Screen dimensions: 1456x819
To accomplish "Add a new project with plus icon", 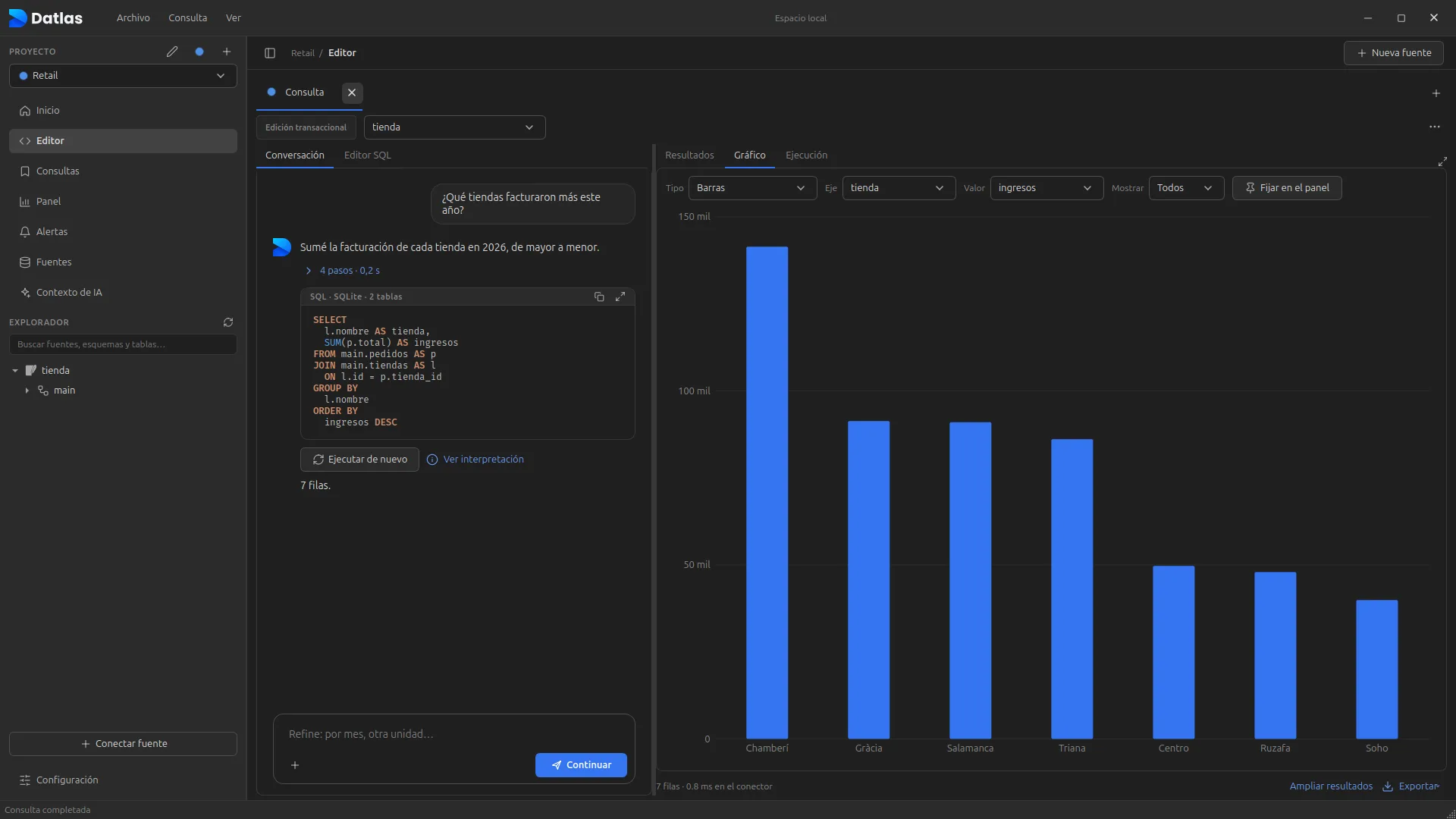I will coord(227,52).
